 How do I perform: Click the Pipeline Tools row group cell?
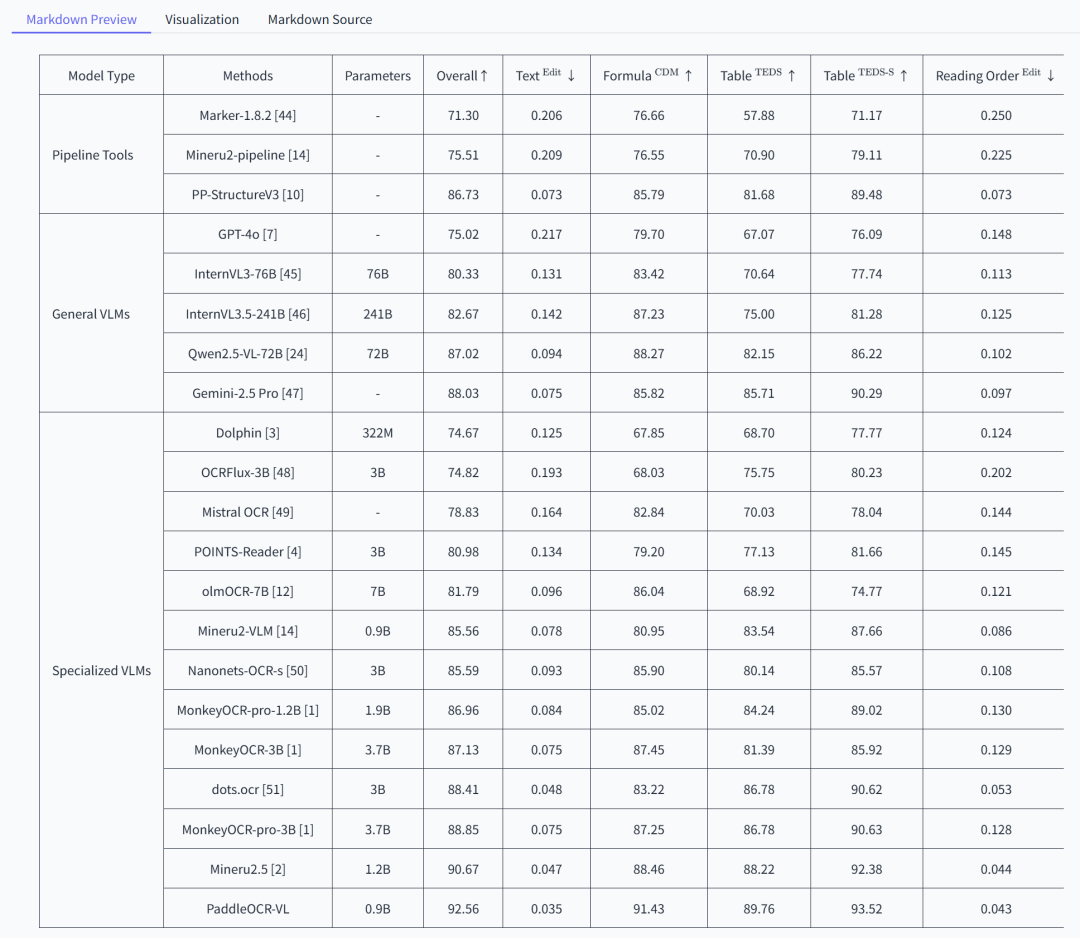click(92, 155)
